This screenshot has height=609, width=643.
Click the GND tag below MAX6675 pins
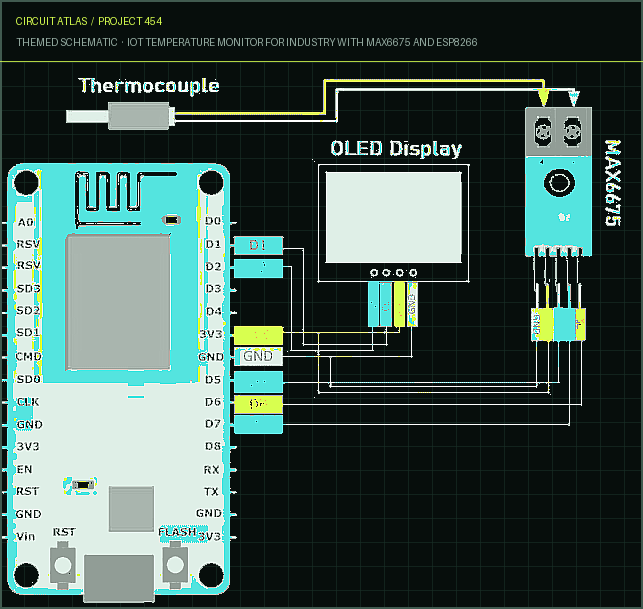(x=537, y=324)
